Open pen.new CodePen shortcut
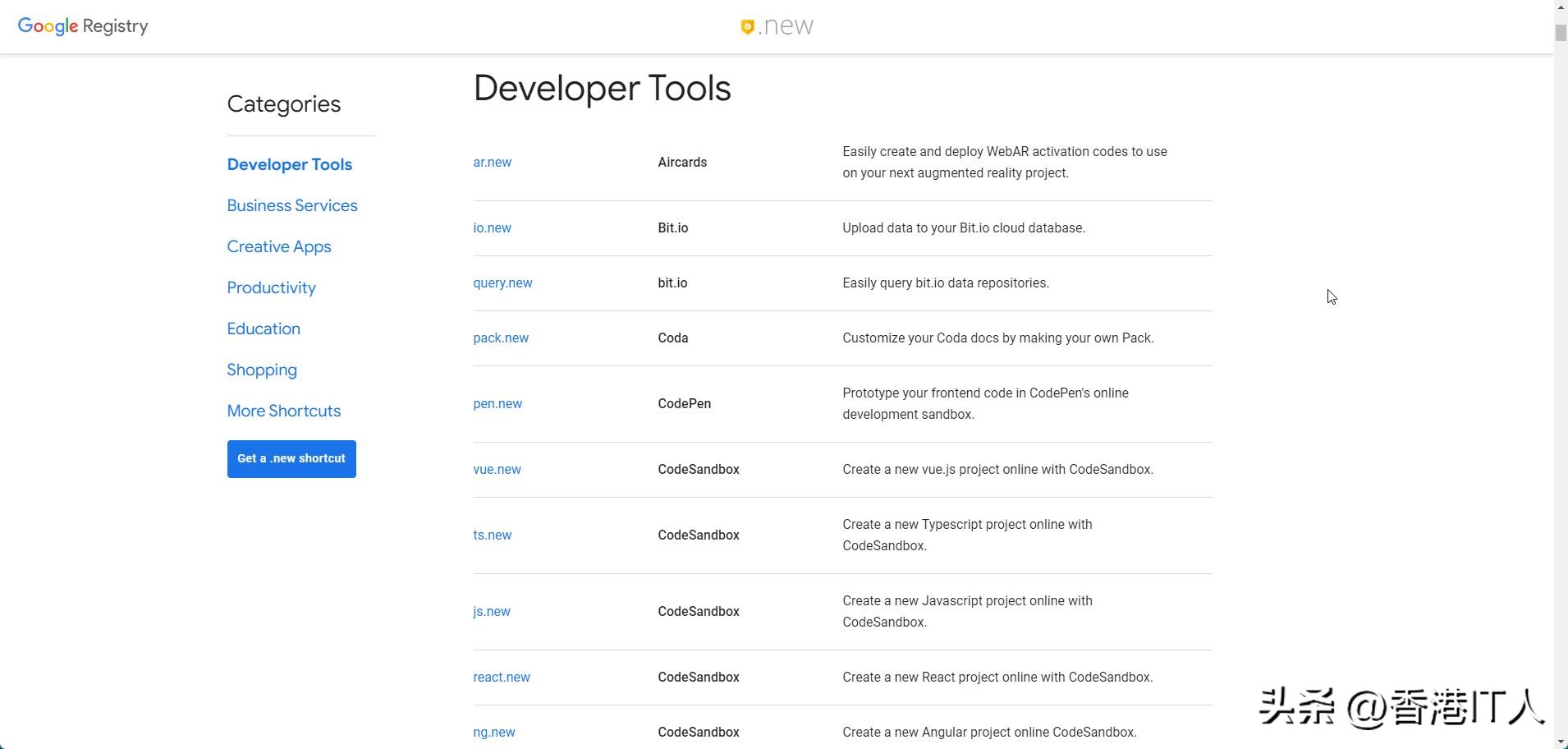 coord(497,404)
